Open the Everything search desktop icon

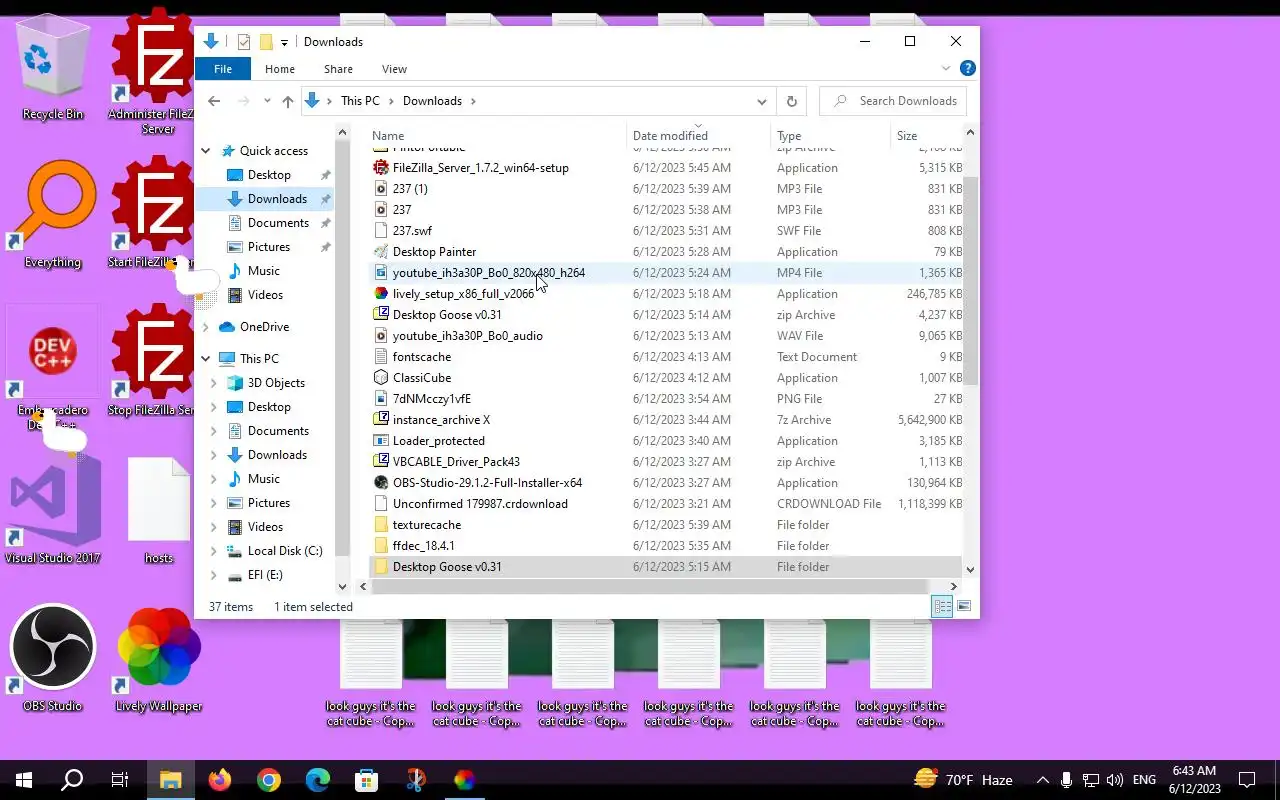point(53,213)
